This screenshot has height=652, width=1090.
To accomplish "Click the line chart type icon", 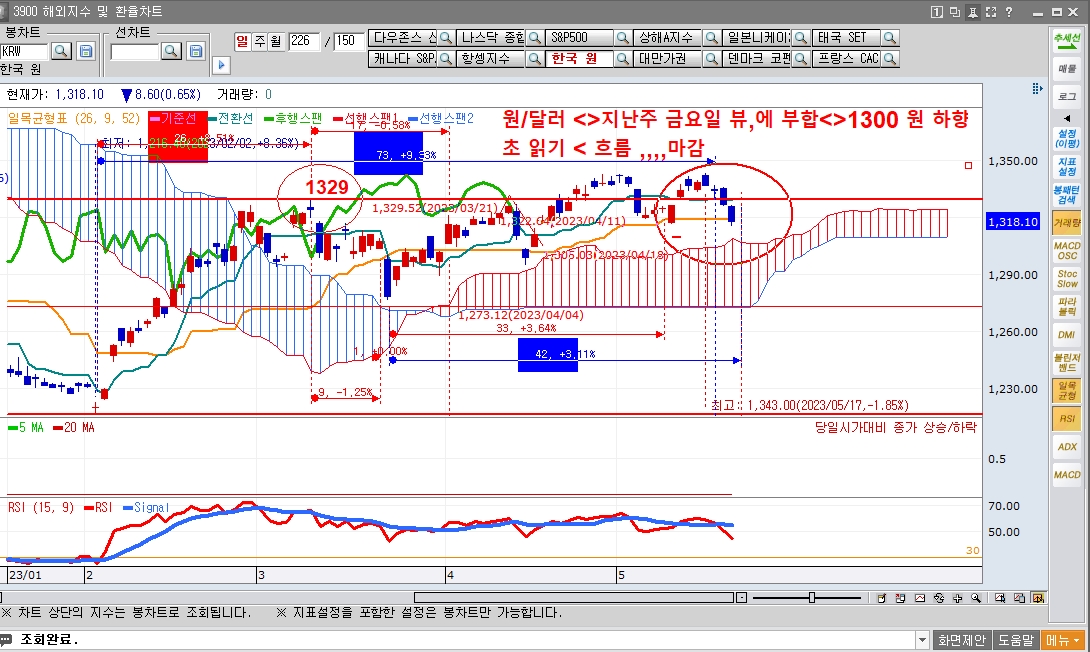I will pos(920,598).
